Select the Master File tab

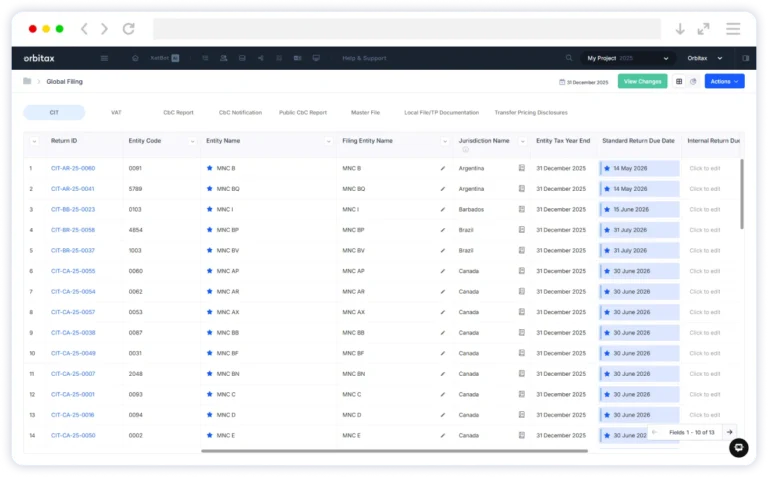[365, 113]
